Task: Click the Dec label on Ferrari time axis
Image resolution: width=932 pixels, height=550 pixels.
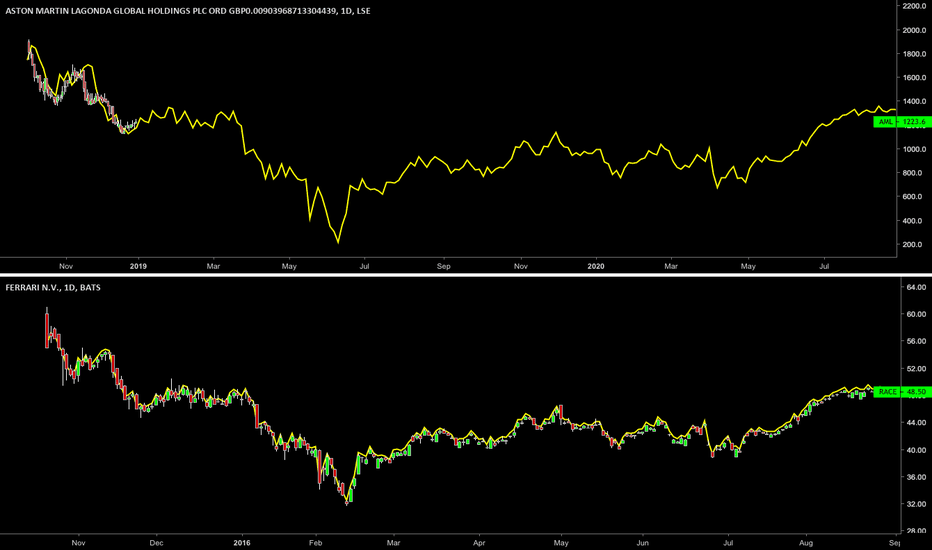Action: pos(156,543)
